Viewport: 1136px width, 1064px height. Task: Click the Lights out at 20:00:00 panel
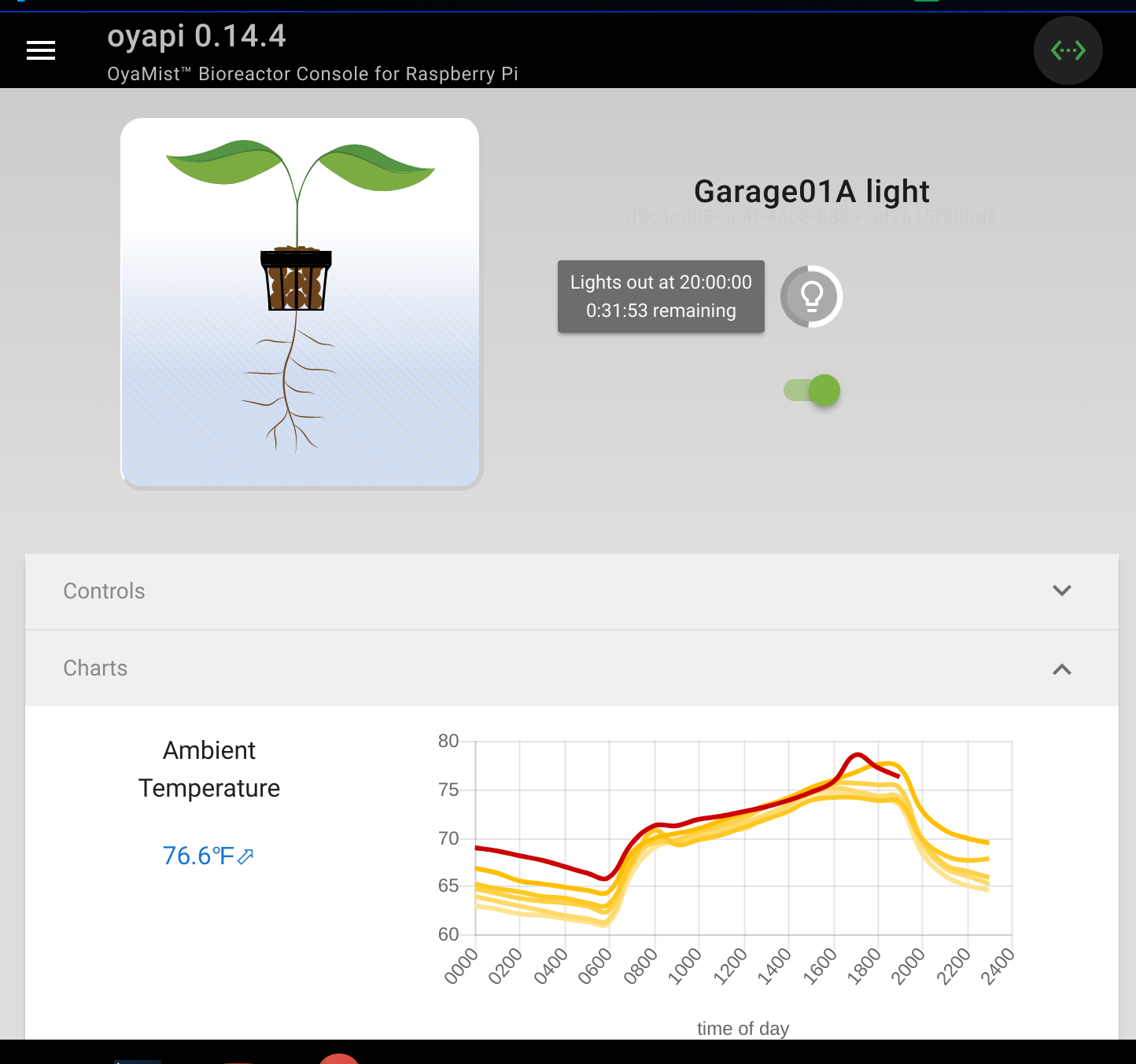tap(661, 296)
